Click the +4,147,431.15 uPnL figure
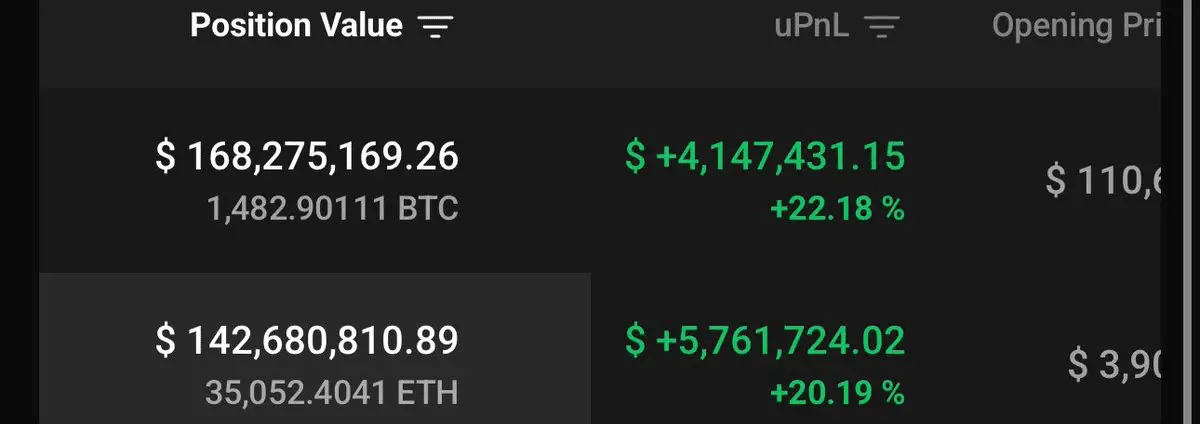Image resolution: width=1200 pixels, height=424 pixels. click(780, 156)
